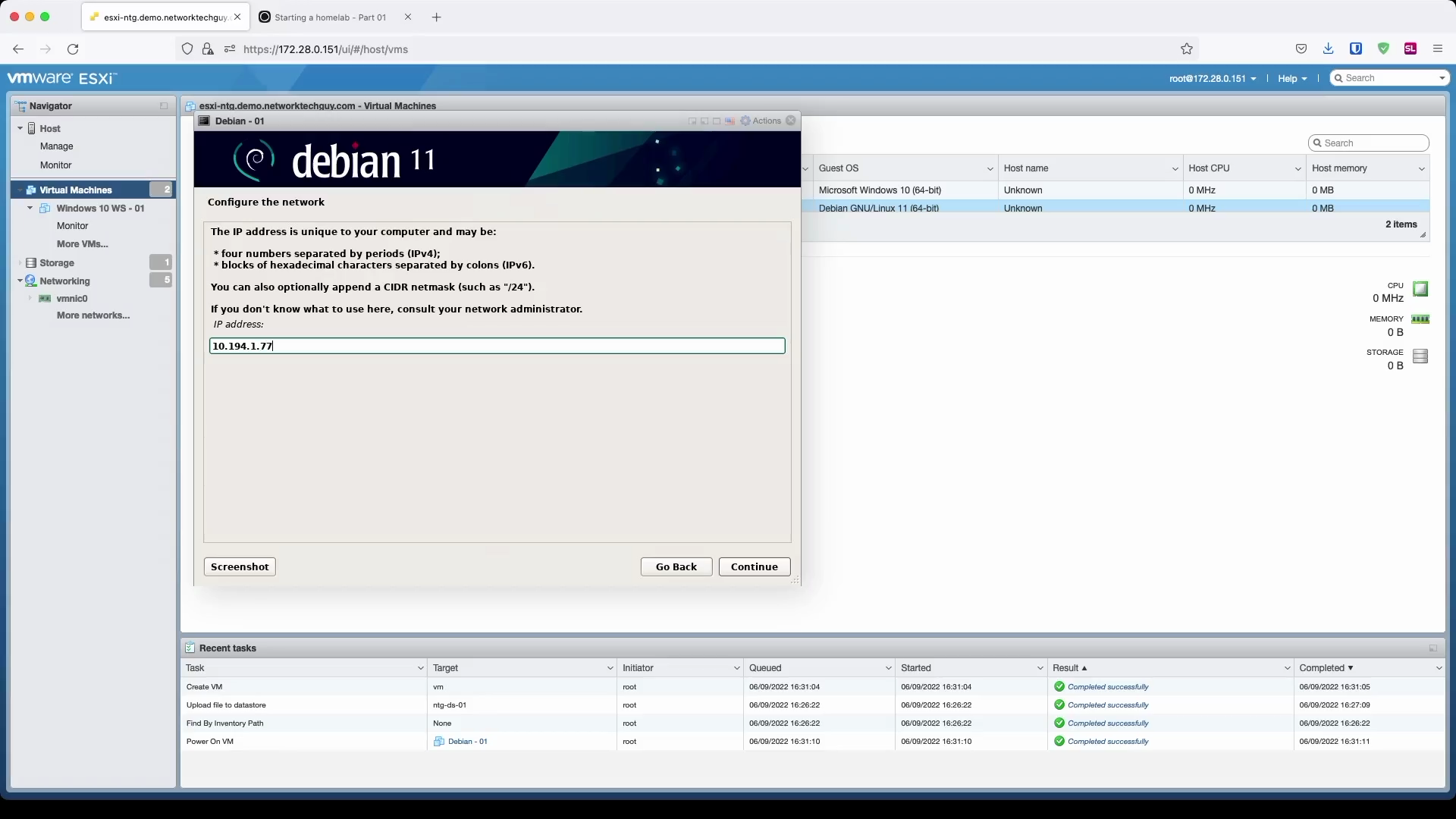Open the header search scope dropdown arrow
This screenshot has height=819, width=1456.
1442,79
